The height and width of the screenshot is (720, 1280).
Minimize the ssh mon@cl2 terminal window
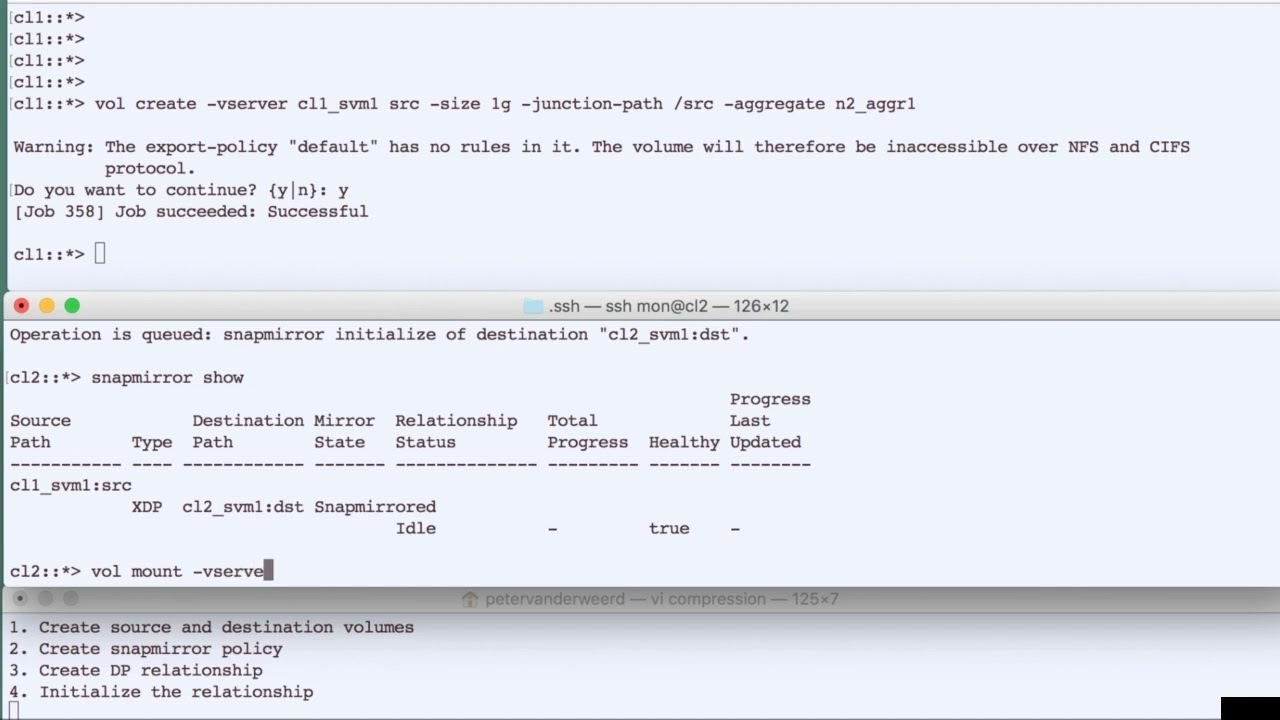[x=46, y=306]
